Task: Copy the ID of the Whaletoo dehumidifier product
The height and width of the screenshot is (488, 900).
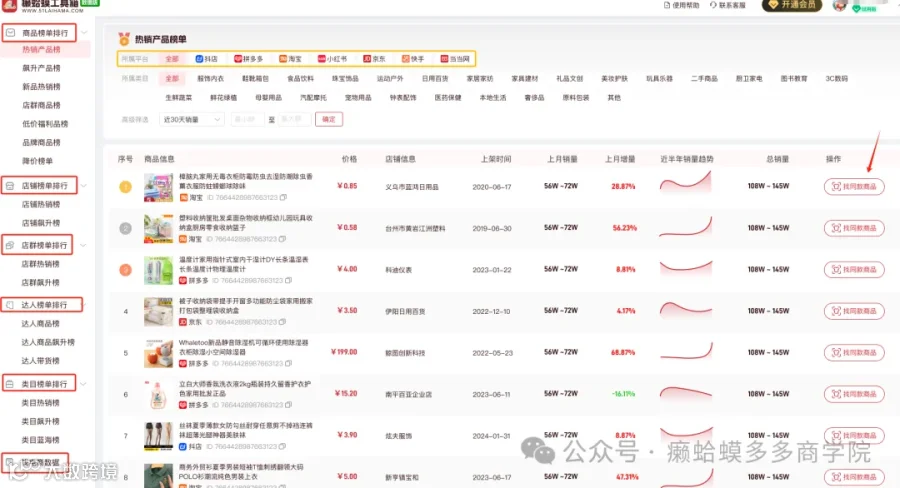Action: coord(289,363)
